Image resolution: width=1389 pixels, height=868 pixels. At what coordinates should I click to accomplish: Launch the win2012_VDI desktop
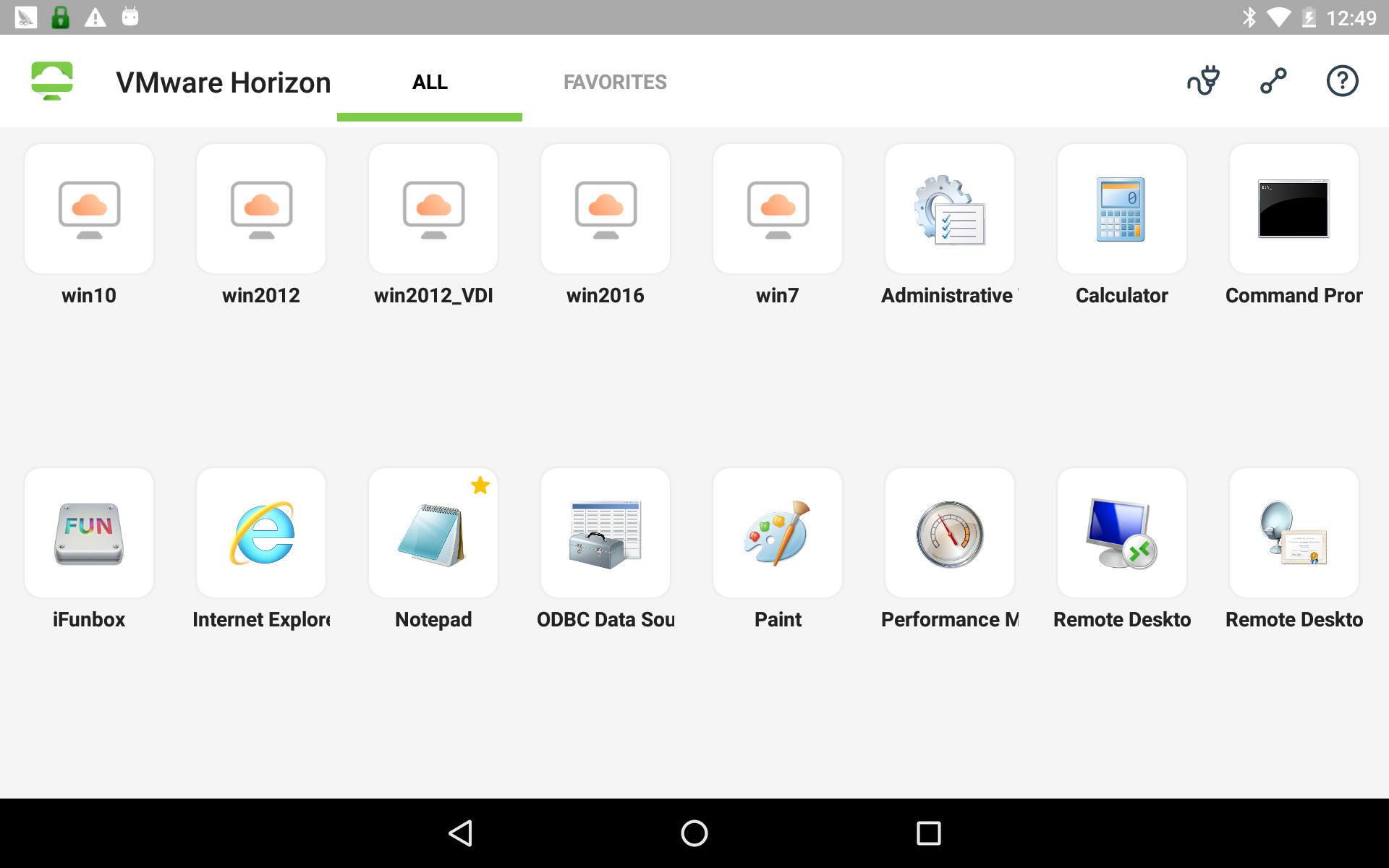[x=433, y=209]
